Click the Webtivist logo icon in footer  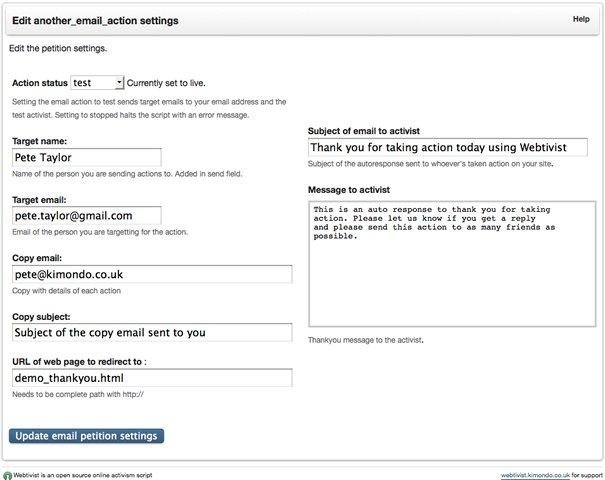(x=7, y=474)
